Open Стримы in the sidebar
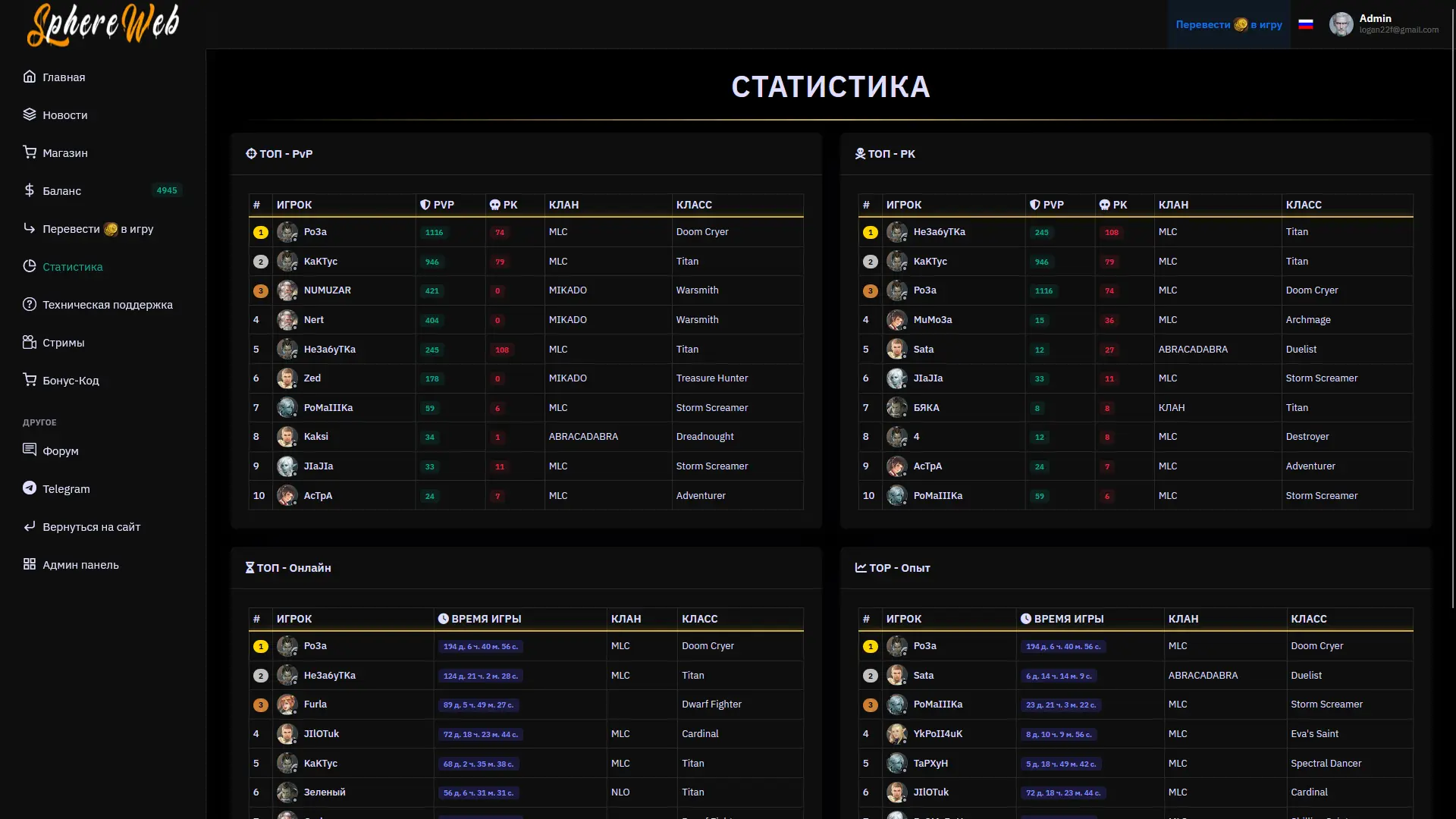 tap(63, 343)
